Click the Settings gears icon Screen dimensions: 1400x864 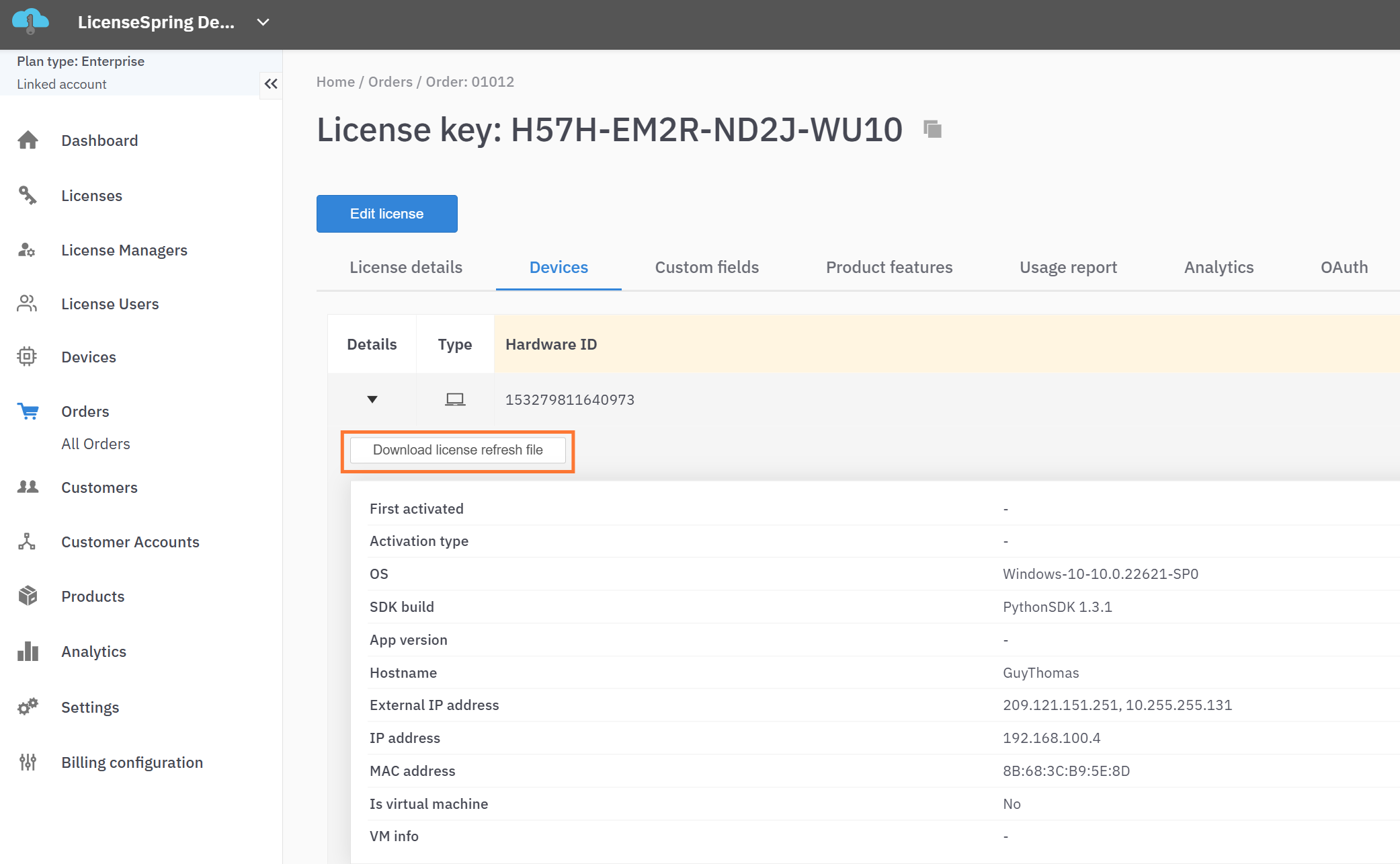coord(28,707)
